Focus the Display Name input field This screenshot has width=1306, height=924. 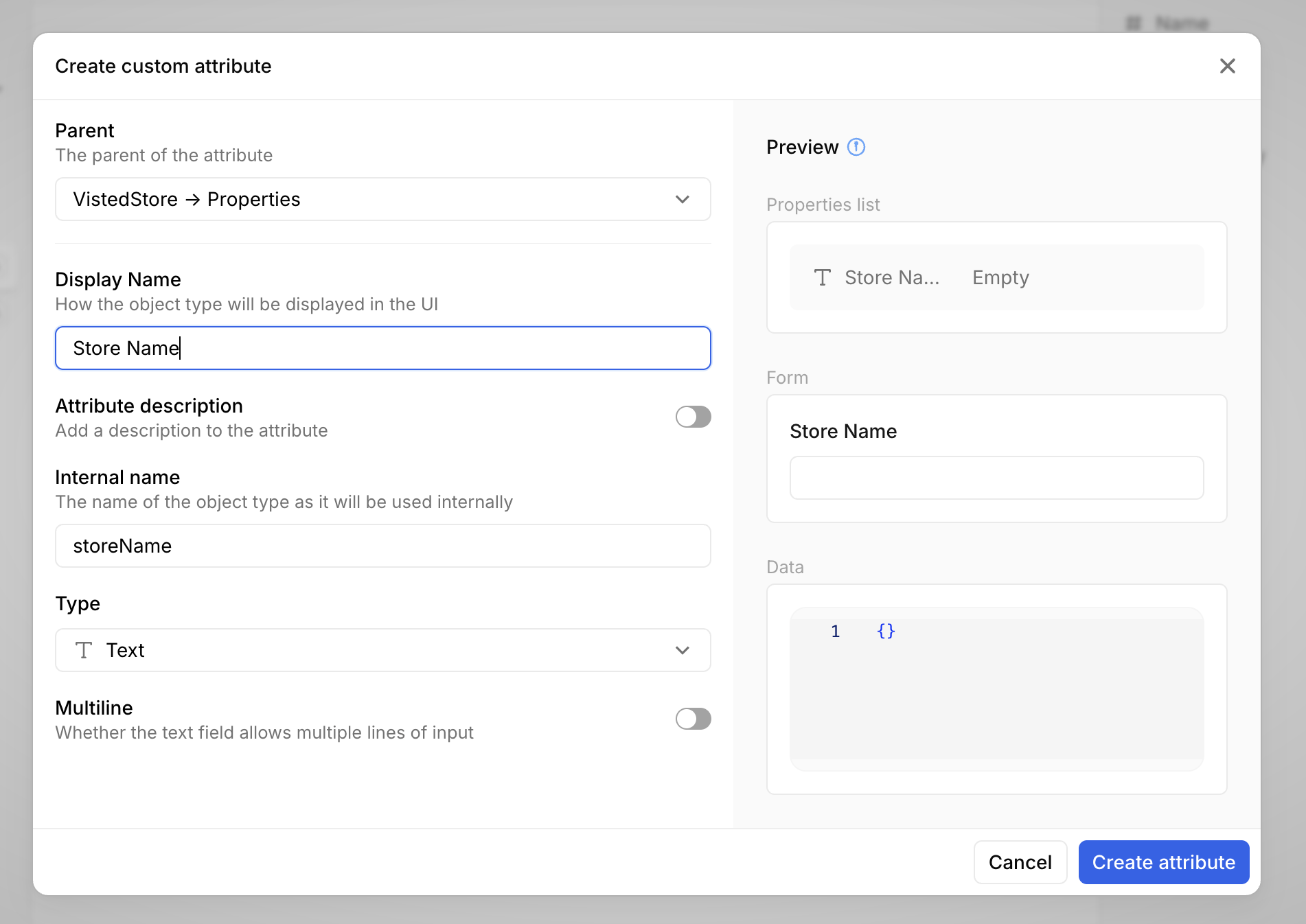click(x=382, y=348)
